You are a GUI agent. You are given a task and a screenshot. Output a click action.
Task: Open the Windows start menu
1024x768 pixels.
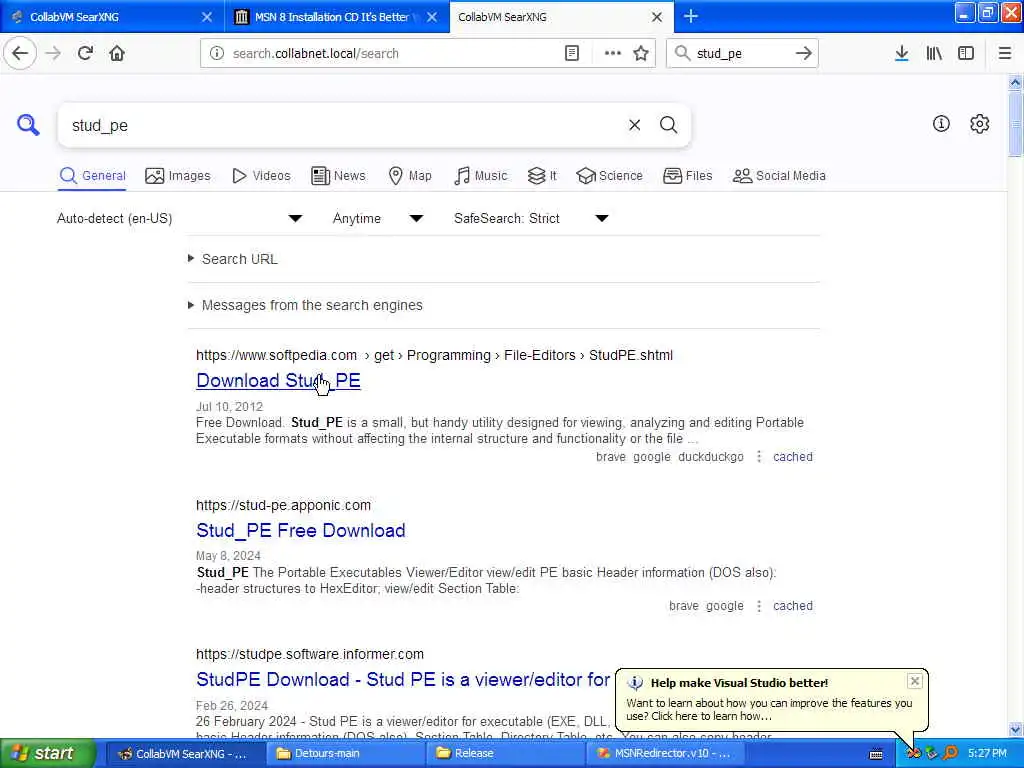click(46, 754)
